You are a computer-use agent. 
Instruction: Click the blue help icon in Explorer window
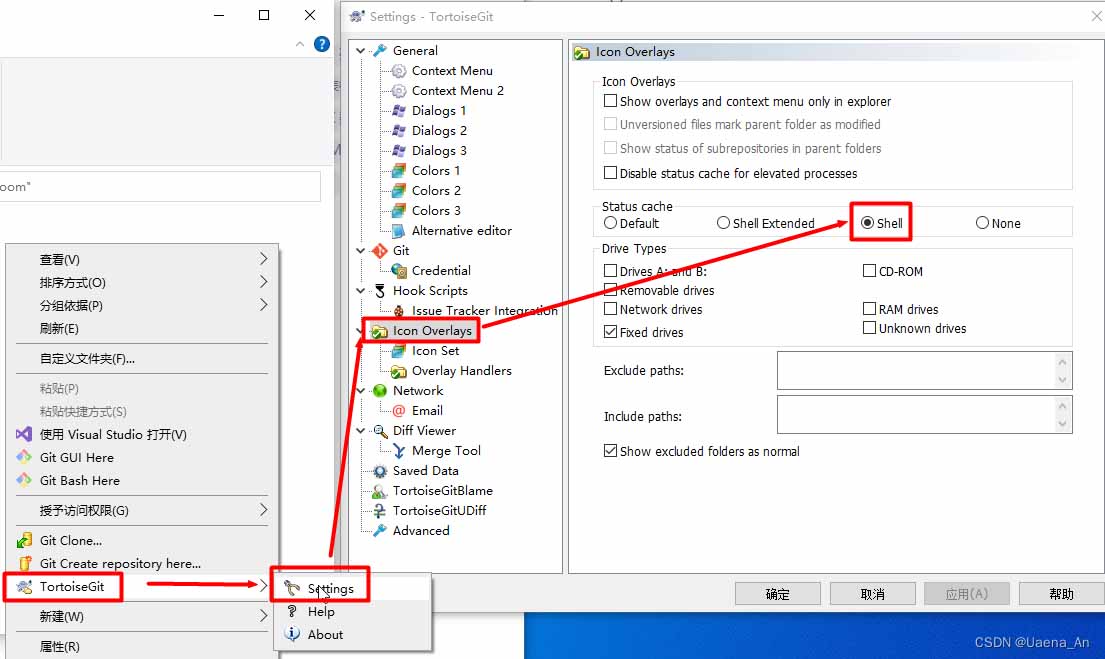coord(322,44)
